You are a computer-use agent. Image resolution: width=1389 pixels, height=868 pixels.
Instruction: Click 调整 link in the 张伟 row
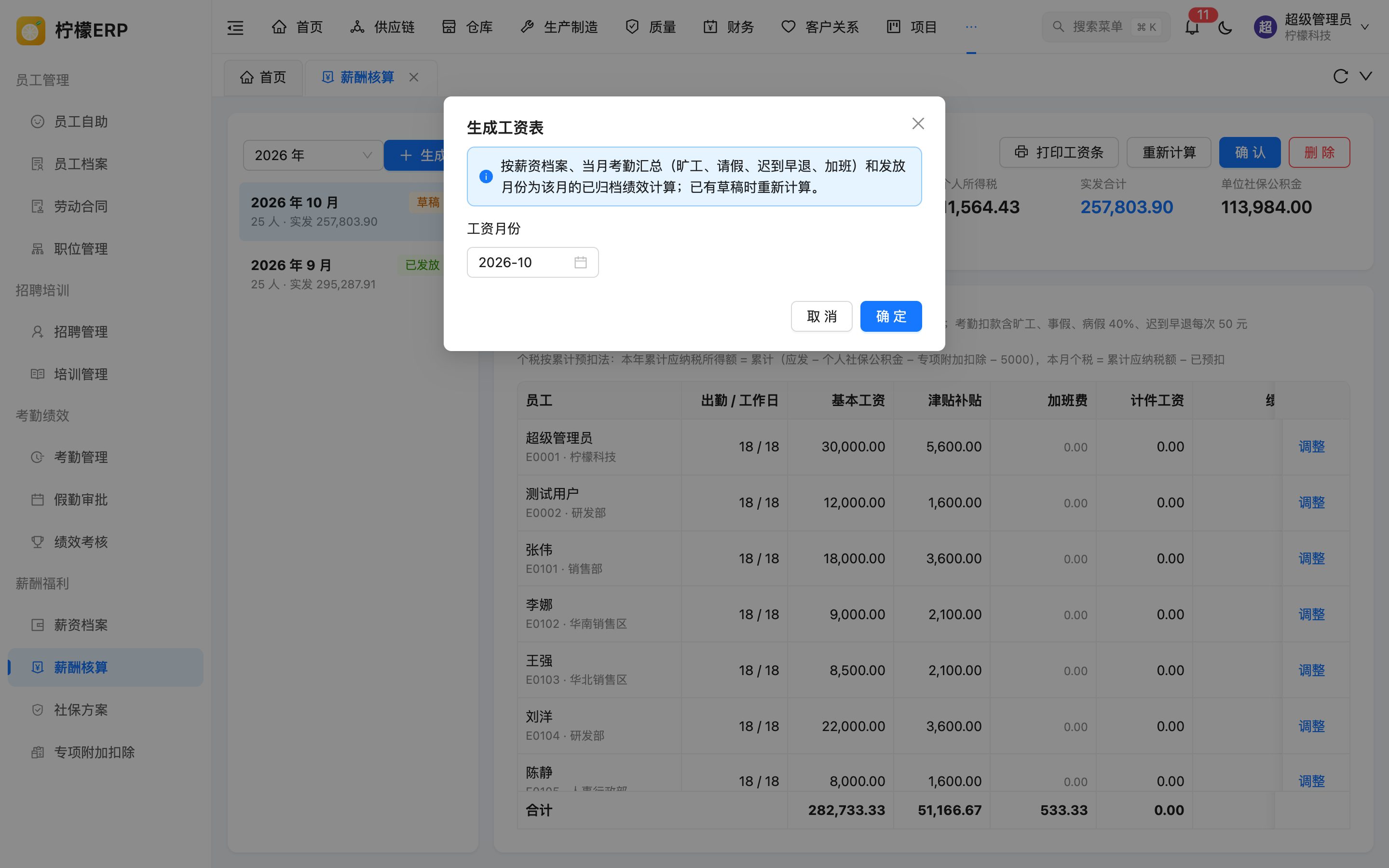[1311, 558]
